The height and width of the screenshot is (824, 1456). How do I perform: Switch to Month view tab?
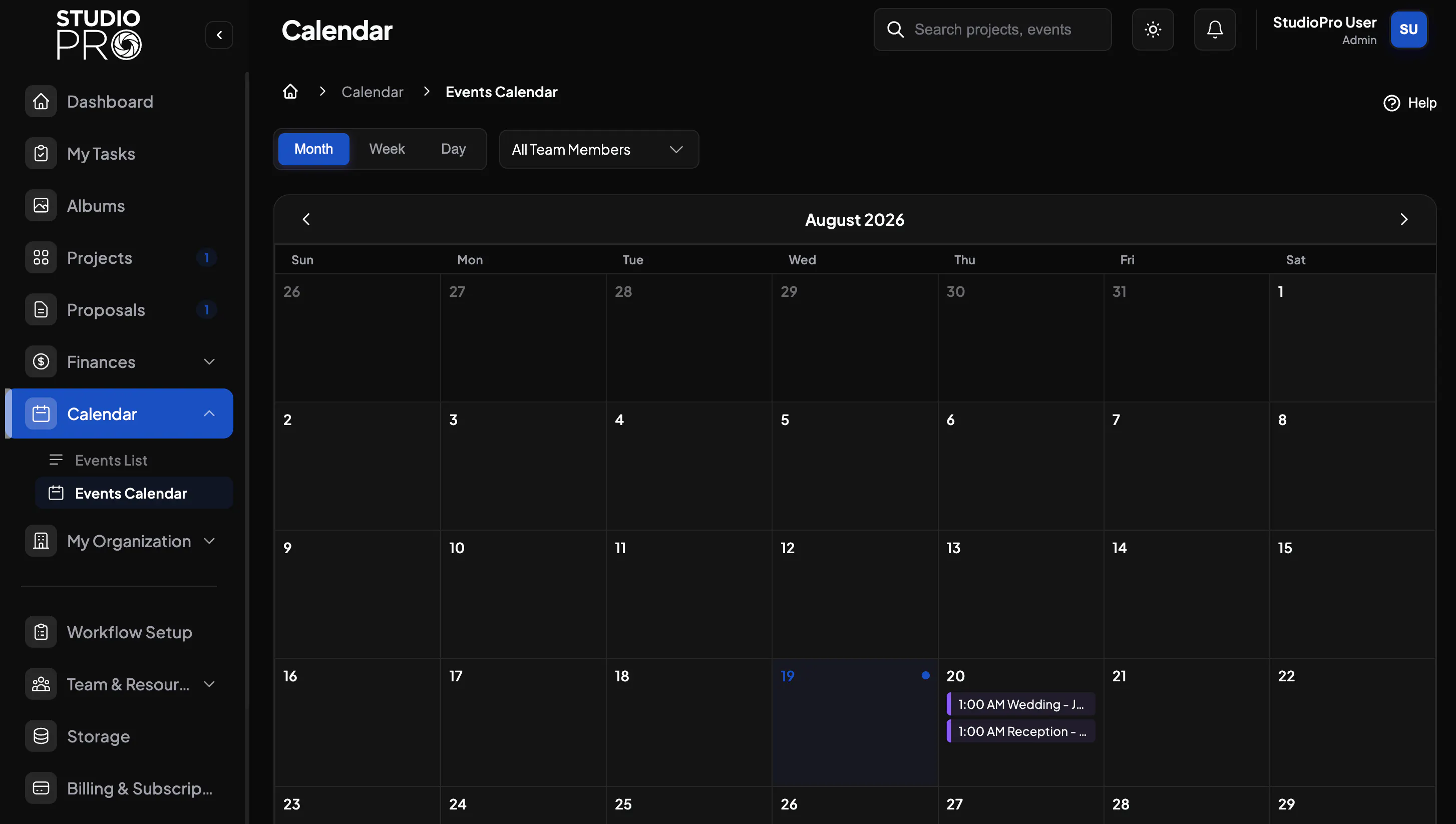(313, 149)
